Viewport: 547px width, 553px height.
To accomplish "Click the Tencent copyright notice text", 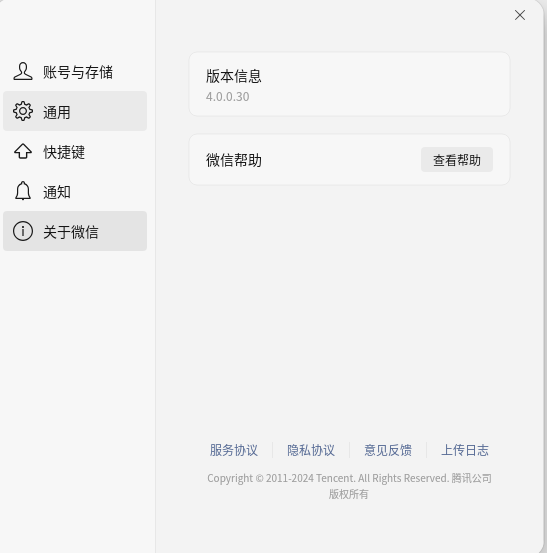I will tap(349, 486).
